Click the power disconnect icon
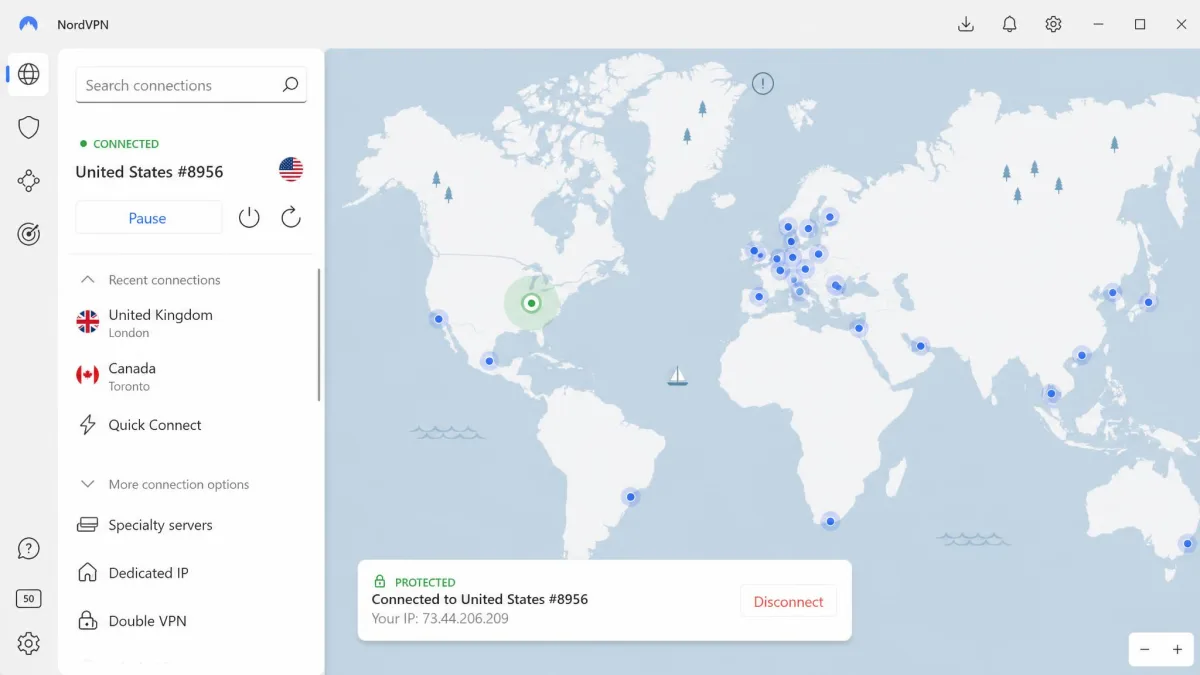This screenshot has height=675, width=1200. tap(249, 217)
